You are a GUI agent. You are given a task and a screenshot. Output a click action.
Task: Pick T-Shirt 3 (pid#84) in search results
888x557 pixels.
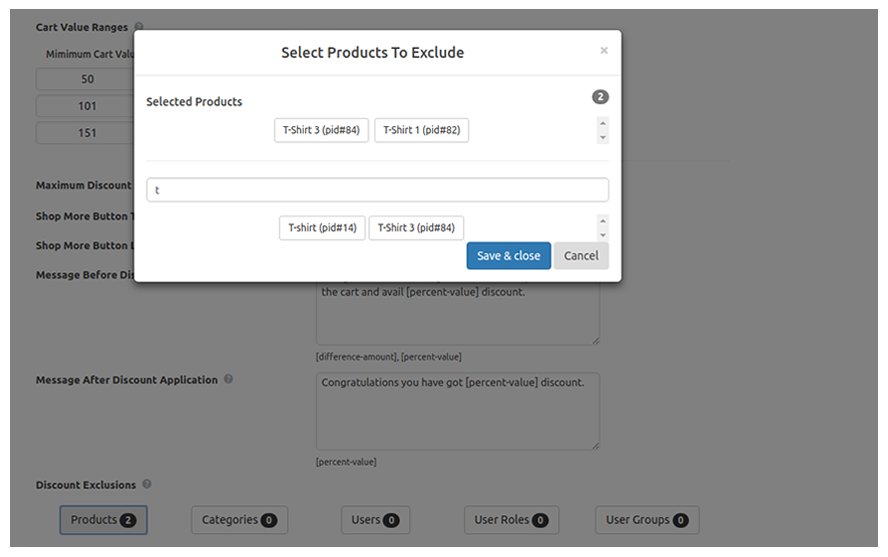coord(416,228)
